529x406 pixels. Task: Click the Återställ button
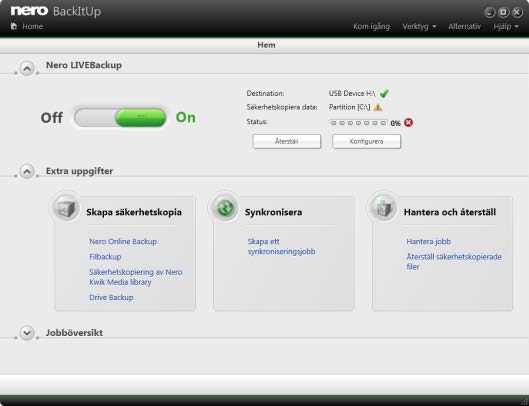[x=286, y=141]
